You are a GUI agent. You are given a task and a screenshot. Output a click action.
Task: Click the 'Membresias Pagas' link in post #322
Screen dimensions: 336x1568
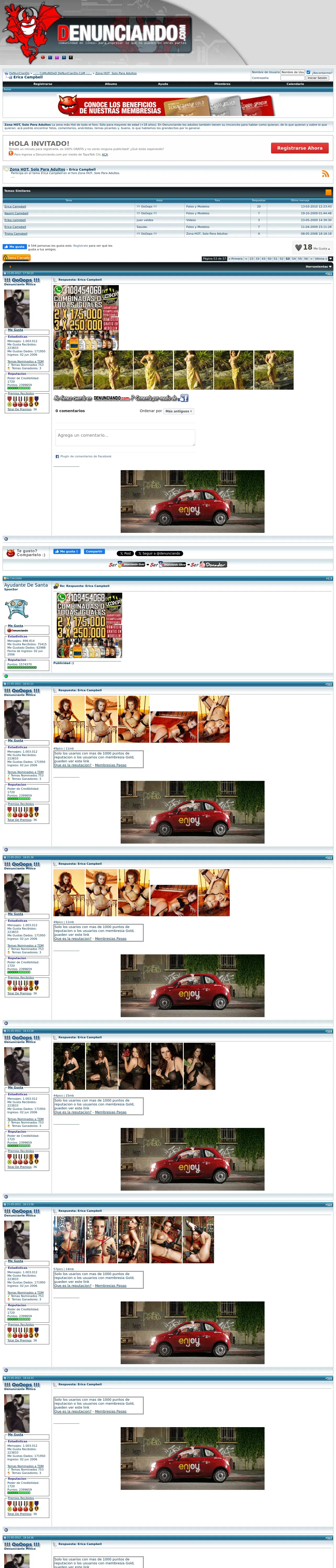[x=111, y=765]
